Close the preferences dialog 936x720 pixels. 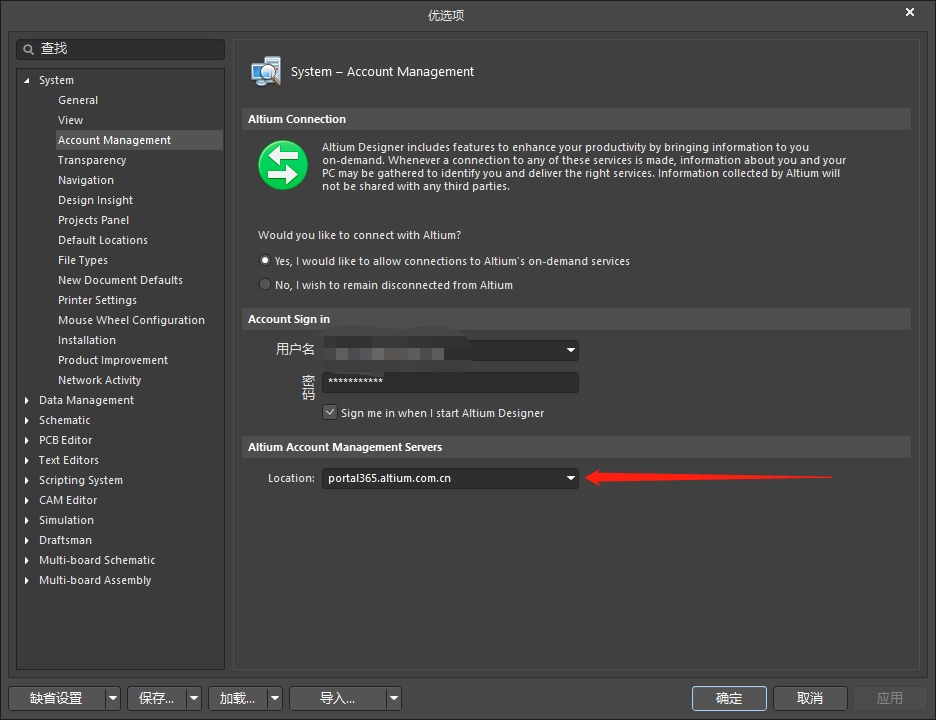pyautogui.click(x=910, y=13)
